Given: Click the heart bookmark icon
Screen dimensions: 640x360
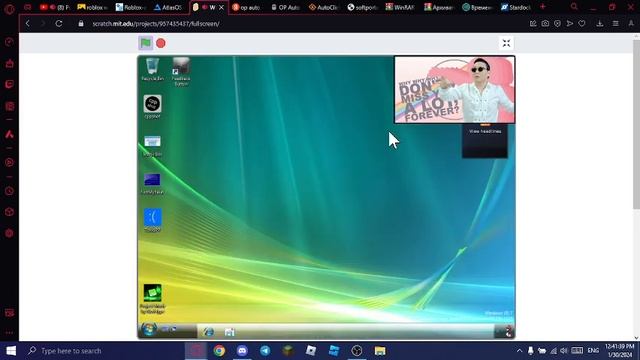Looking at the screenshot, I should tap(582, 24).
